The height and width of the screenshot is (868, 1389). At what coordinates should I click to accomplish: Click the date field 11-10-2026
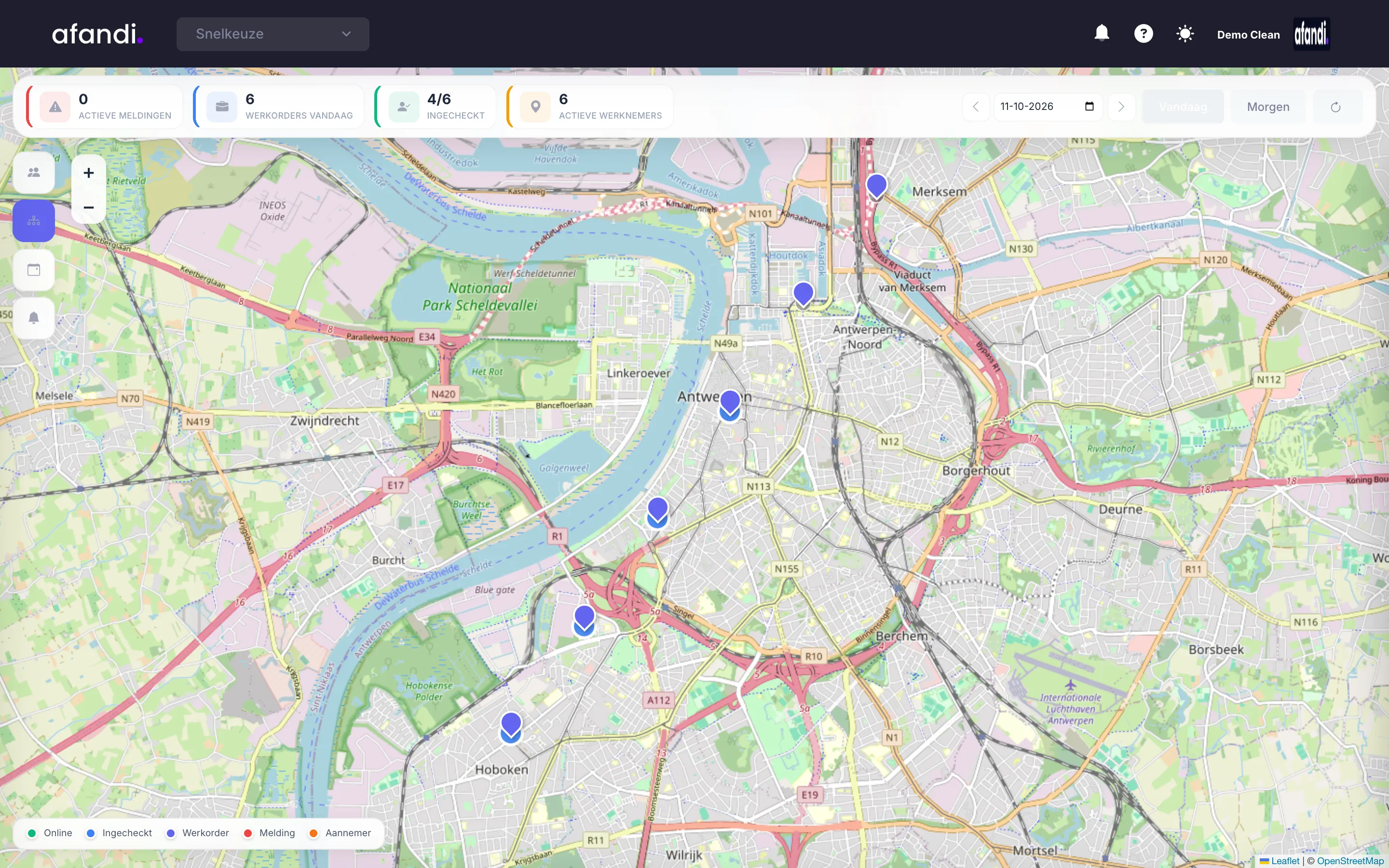[1048, 107]
